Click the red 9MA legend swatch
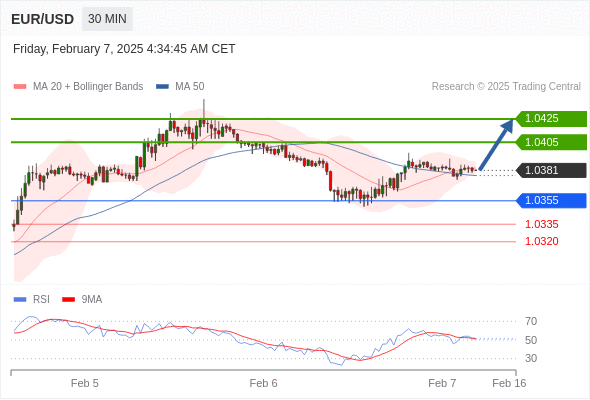This screenshot has width=590, height=400. coord(68,300)
